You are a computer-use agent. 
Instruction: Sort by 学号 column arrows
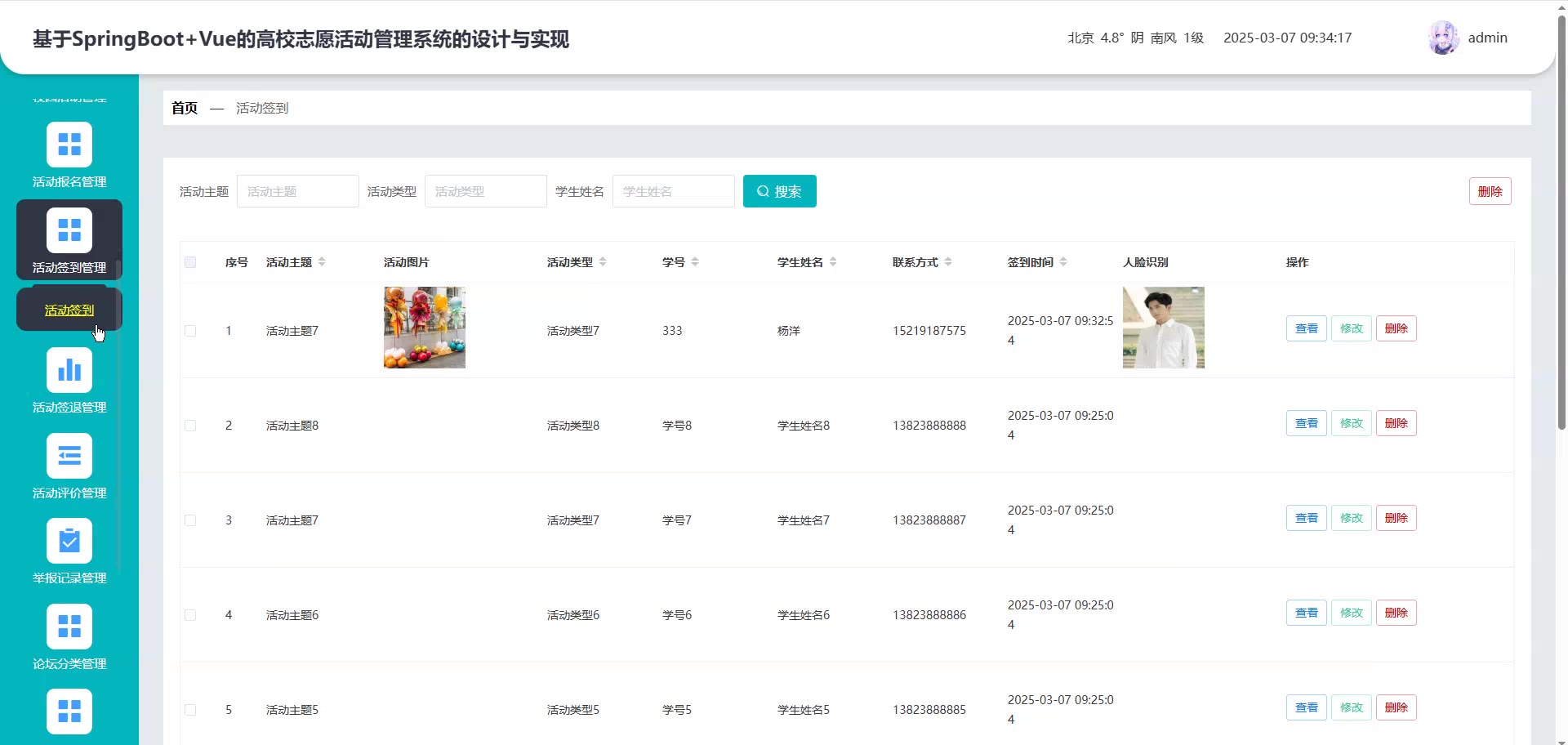tap(695, 262)
